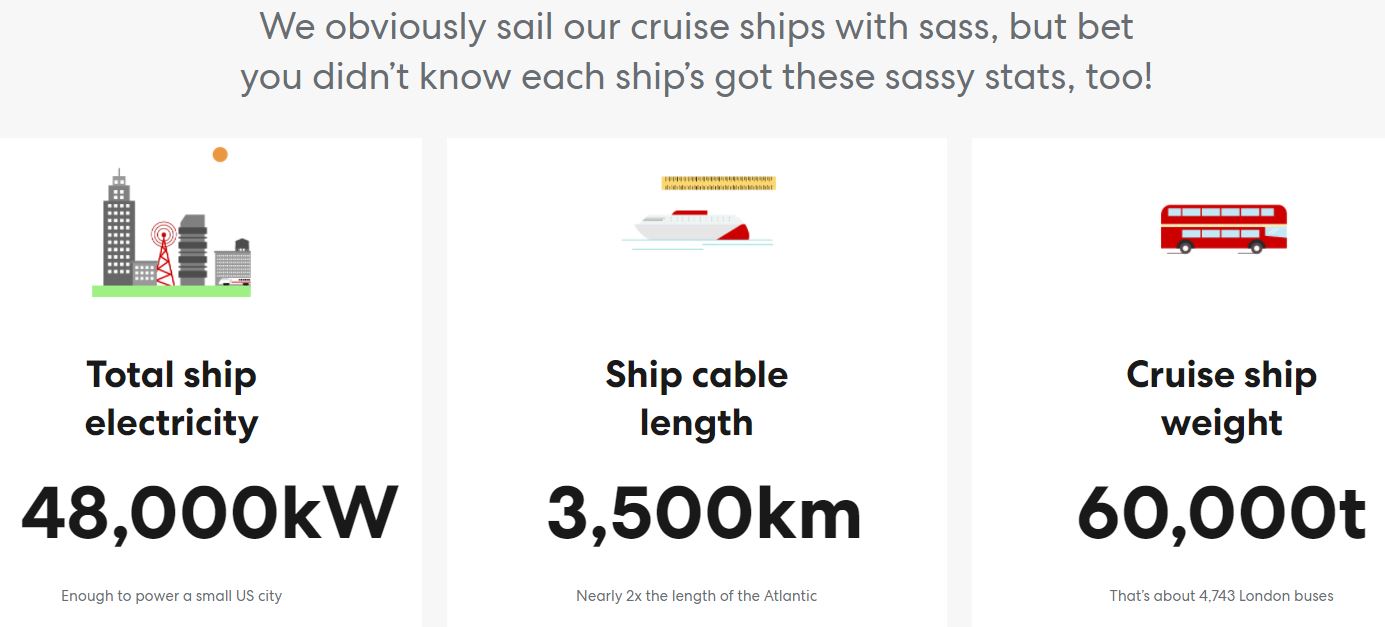Screen dimensions: 1385x627
Task: Click 'Enough to power a small US city'
Action: [x=171, y=596]
